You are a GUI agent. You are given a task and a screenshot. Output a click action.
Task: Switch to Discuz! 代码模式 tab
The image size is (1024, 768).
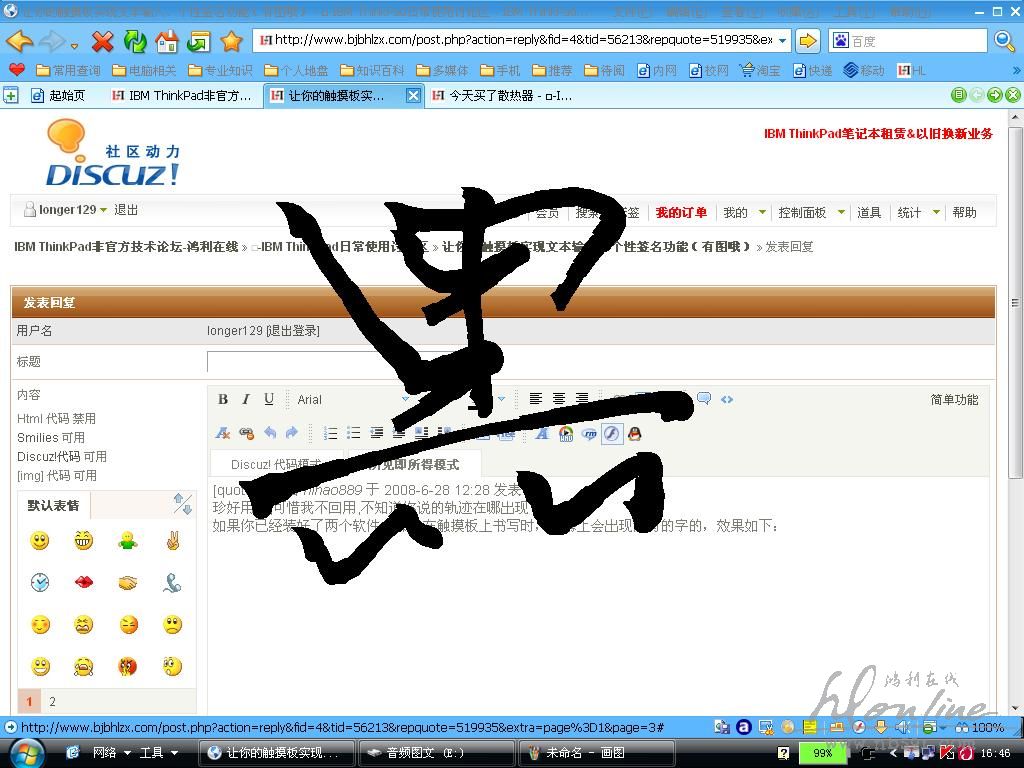click(x=276, y=464)
